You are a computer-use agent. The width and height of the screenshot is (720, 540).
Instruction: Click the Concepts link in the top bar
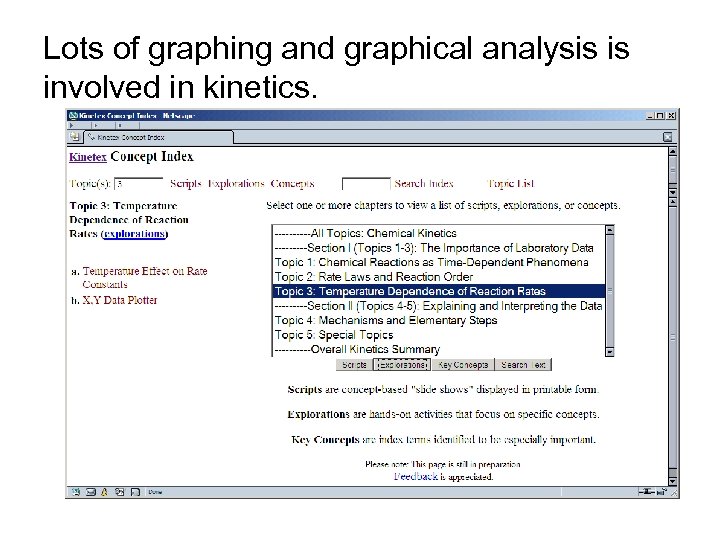[292, 184]
